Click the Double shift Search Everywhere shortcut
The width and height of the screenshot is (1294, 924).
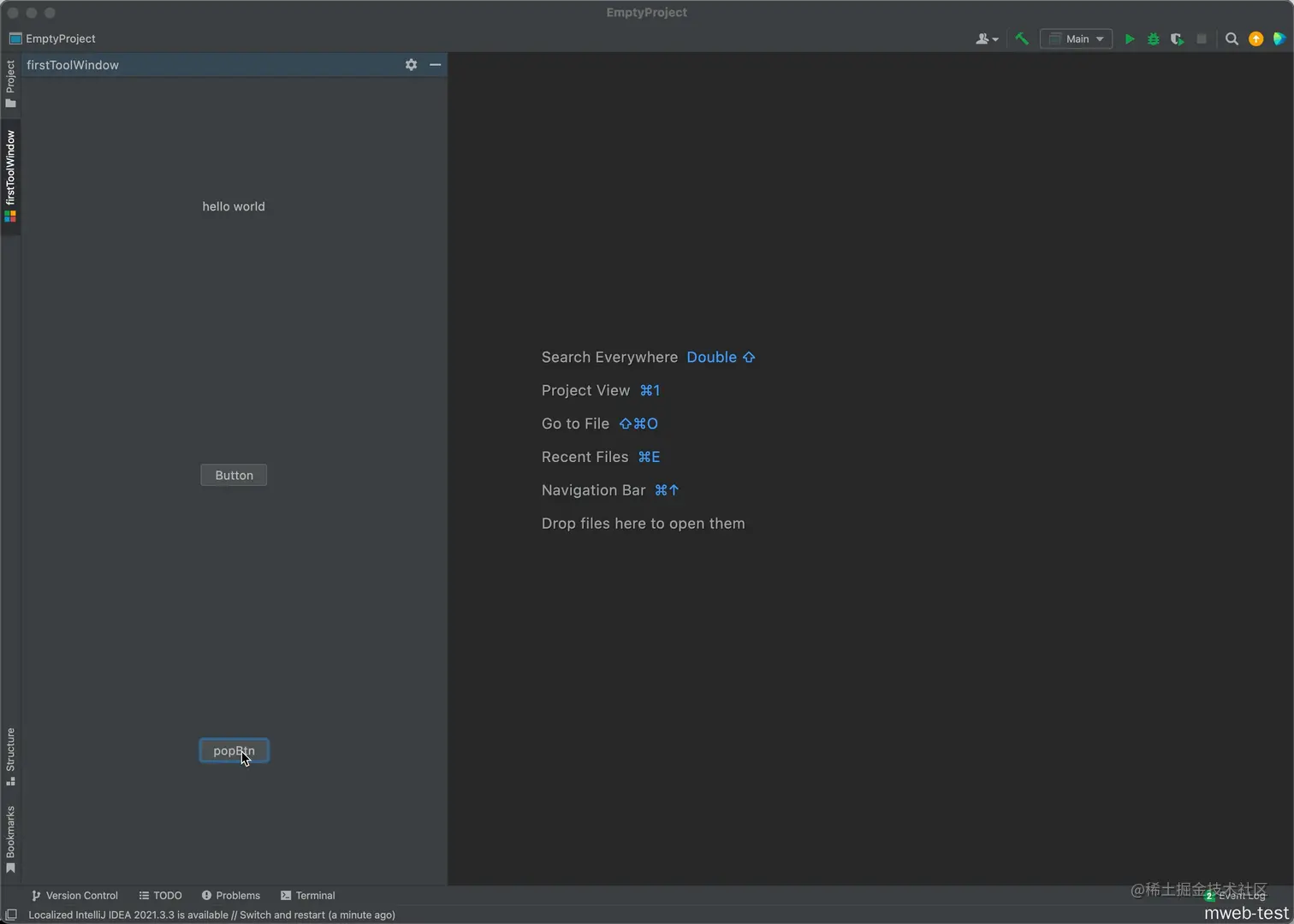[x=721, y=358]
